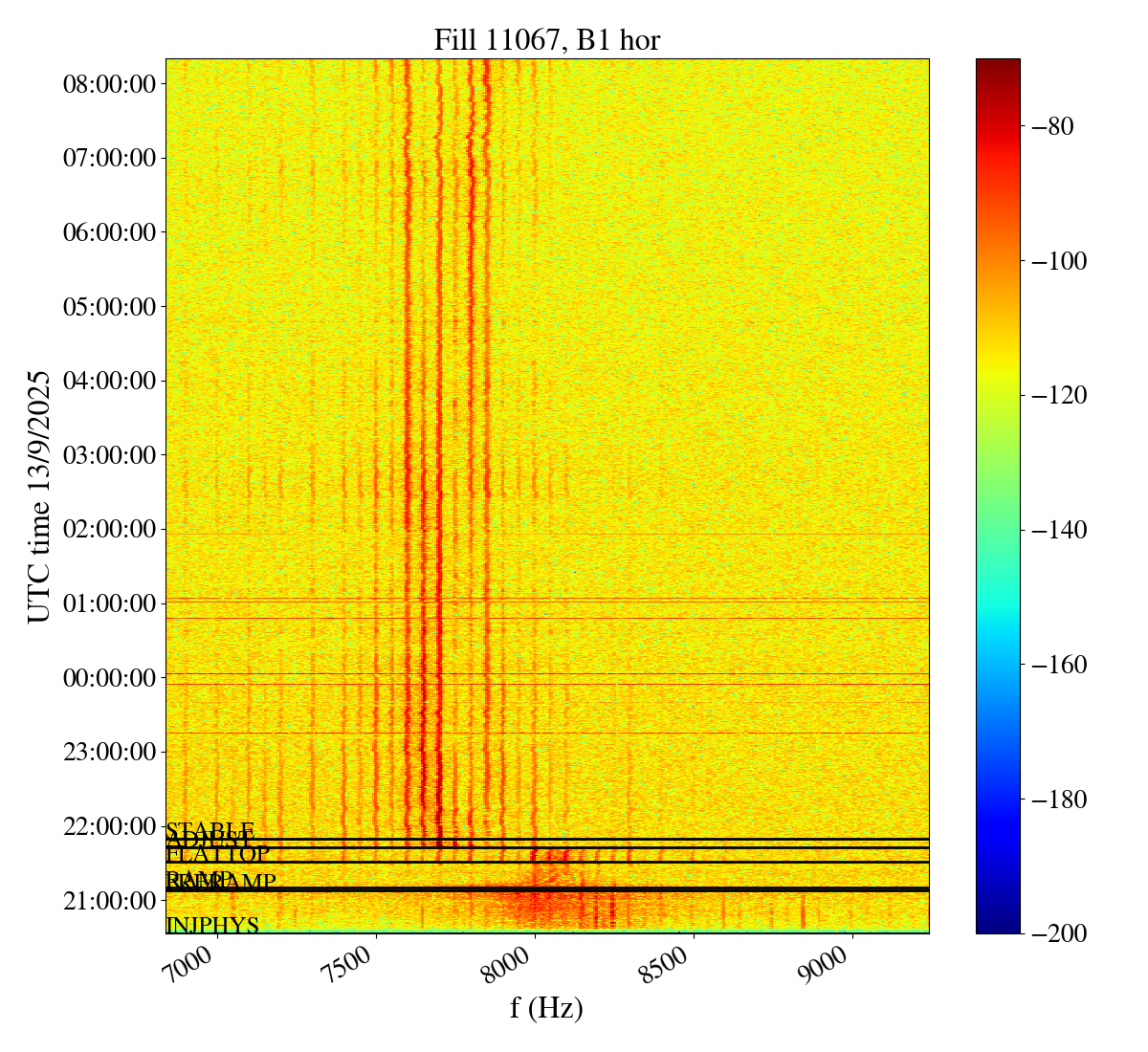Click the 23:00:00 time tick label
1148x1052 pixels.
109,752
